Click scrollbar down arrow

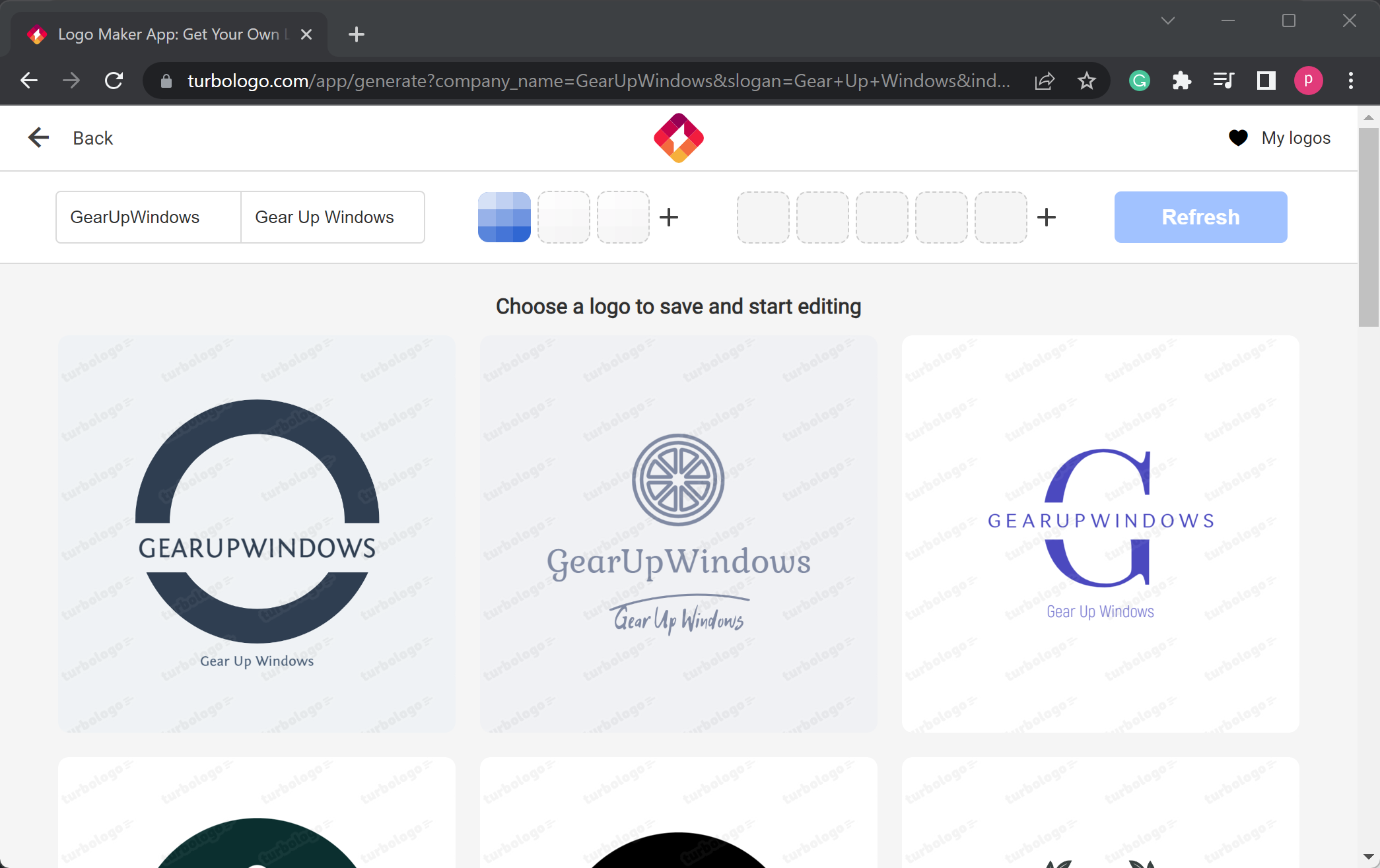point(1369,857)
